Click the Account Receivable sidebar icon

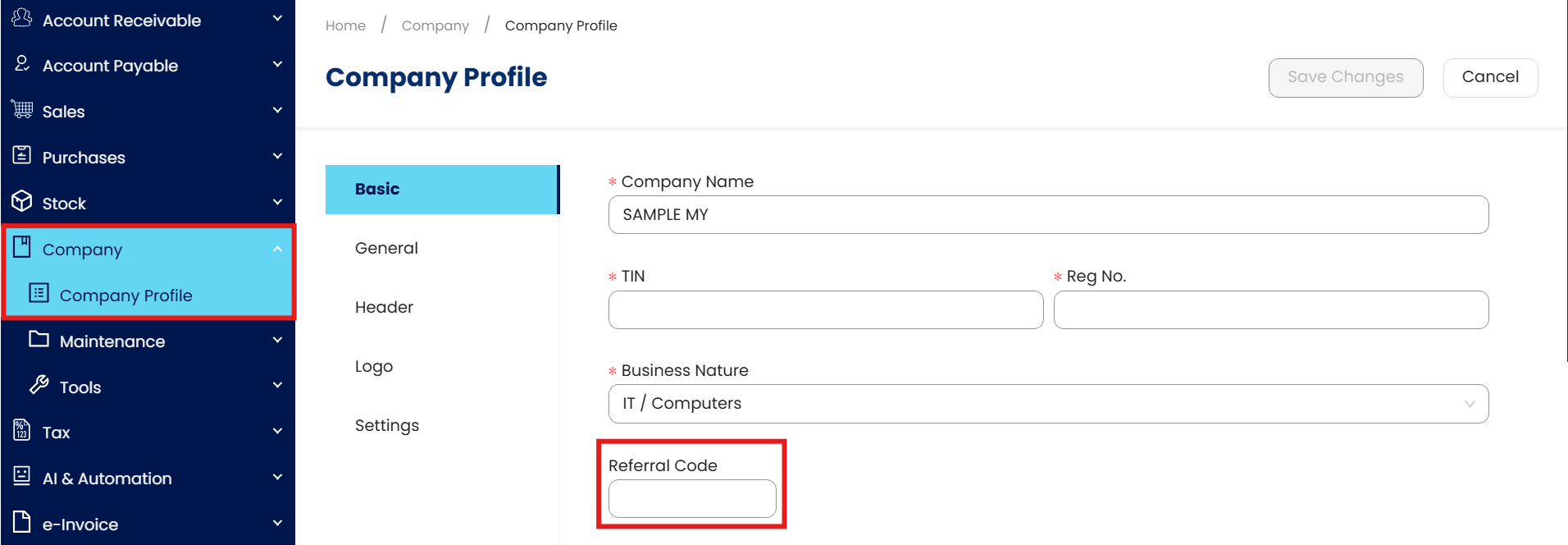tap(22, 18)
